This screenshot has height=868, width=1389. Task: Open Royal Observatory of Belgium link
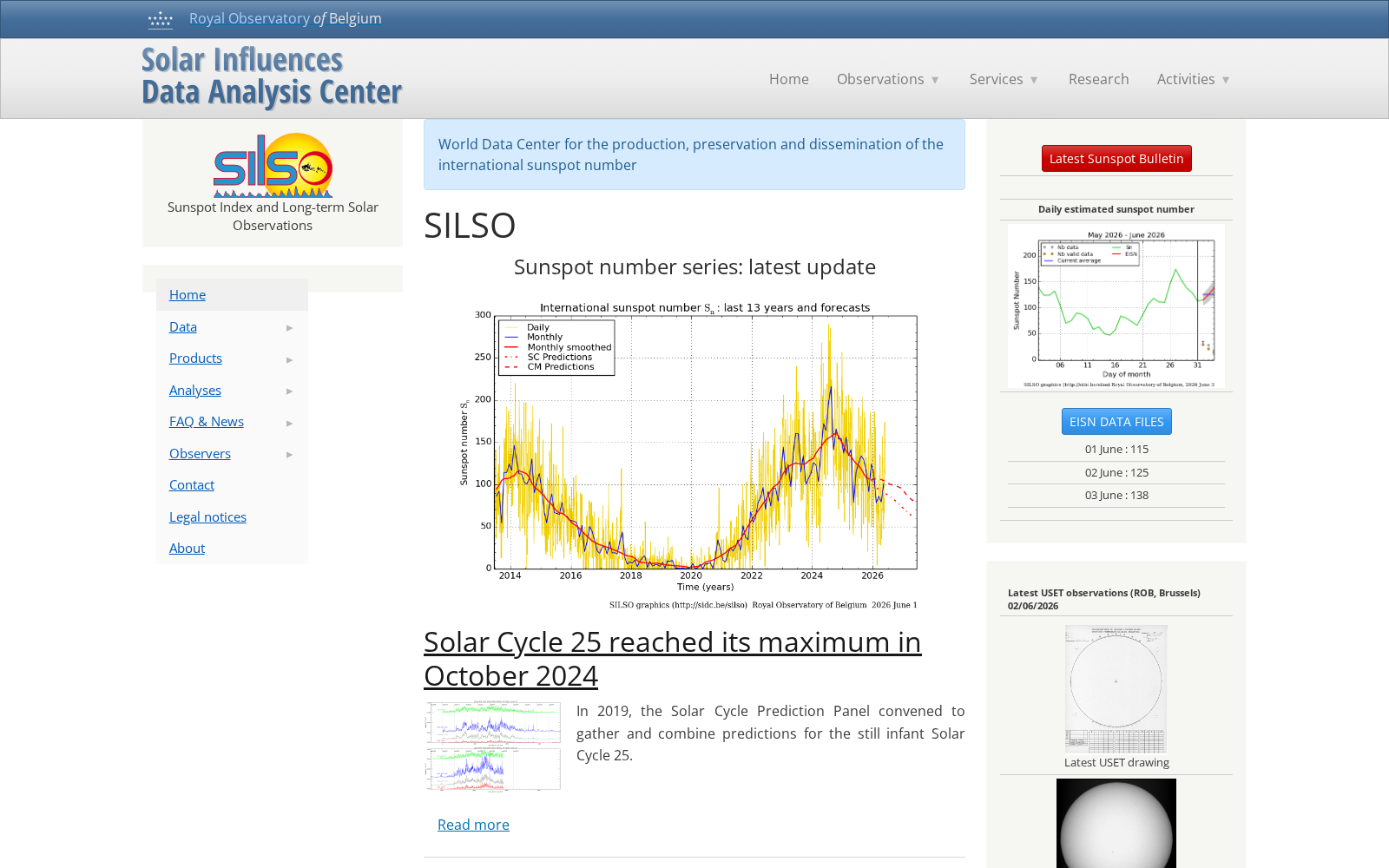click(x=285, y=18)
